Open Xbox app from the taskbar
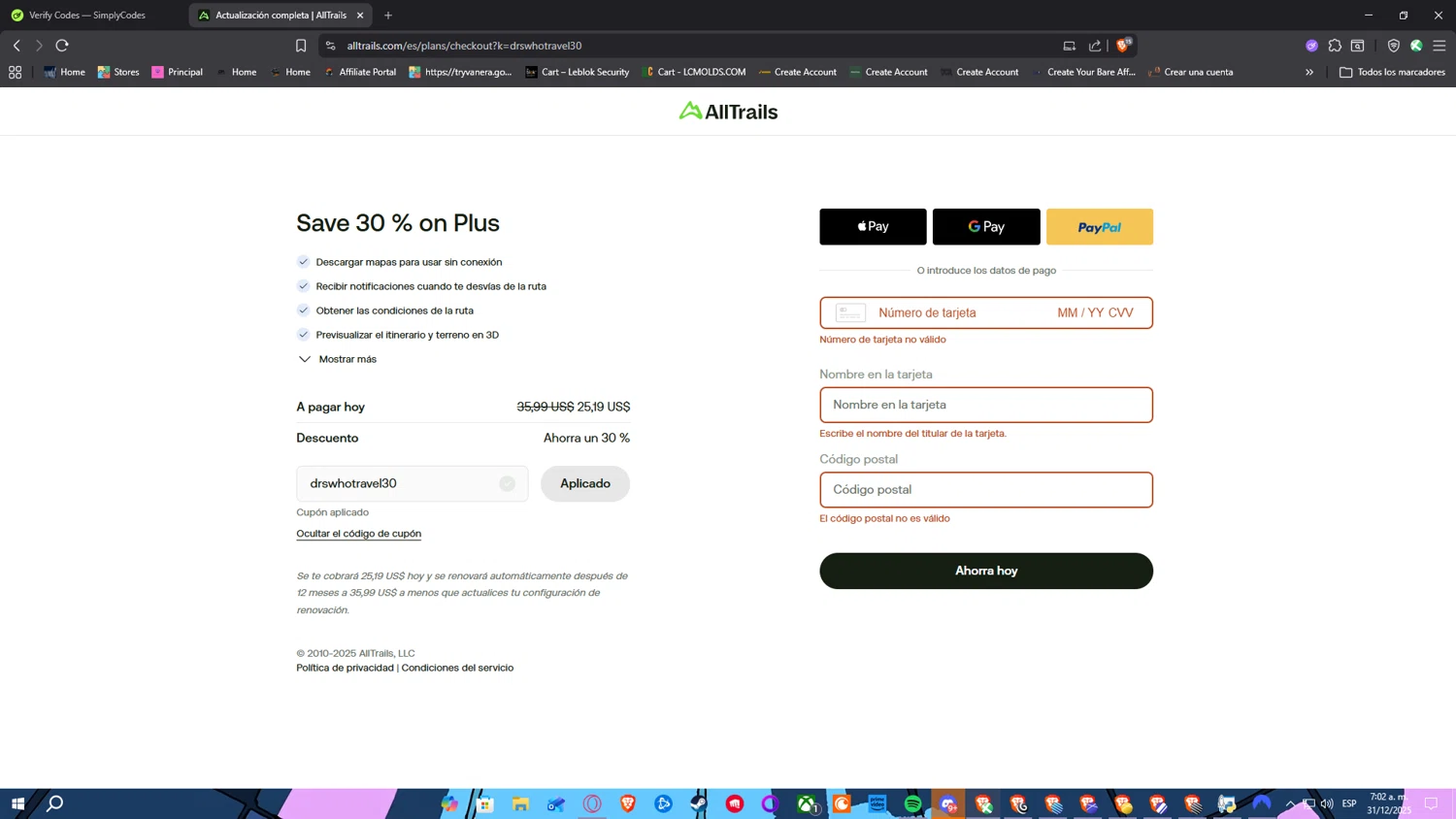The height and width of the screenshot is (819, 1456). click(x=807, y=803)
